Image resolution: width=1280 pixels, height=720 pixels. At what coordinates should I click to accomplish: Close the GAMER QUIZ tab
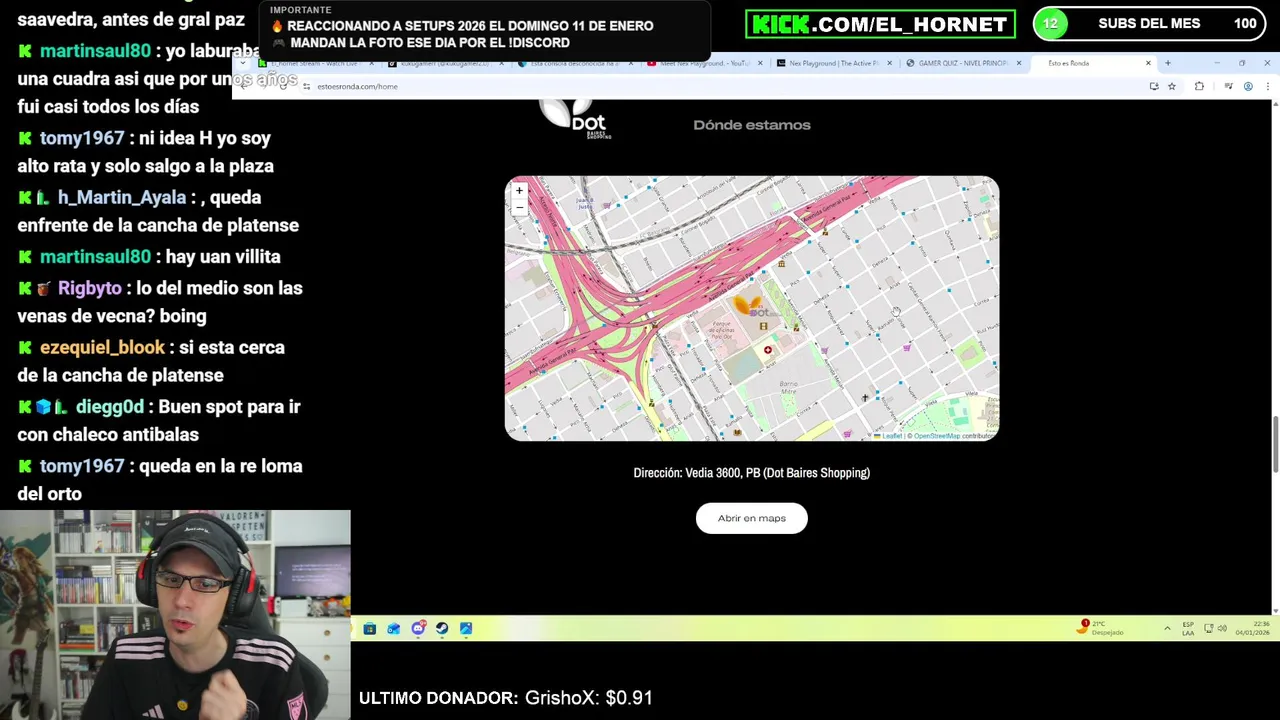pyautogui.click(x=1018, y=63)
